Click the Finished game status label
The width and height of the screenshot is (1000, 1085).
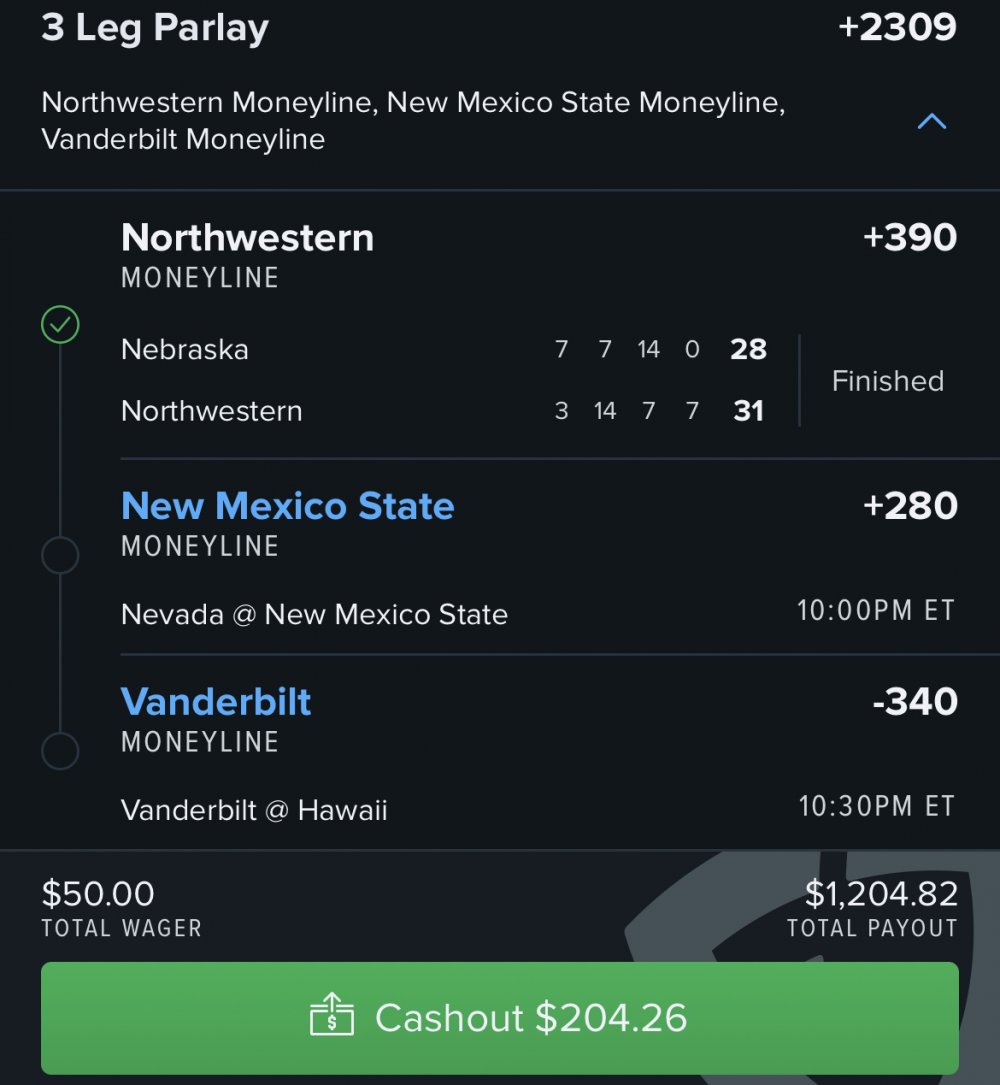click(887, 381)
